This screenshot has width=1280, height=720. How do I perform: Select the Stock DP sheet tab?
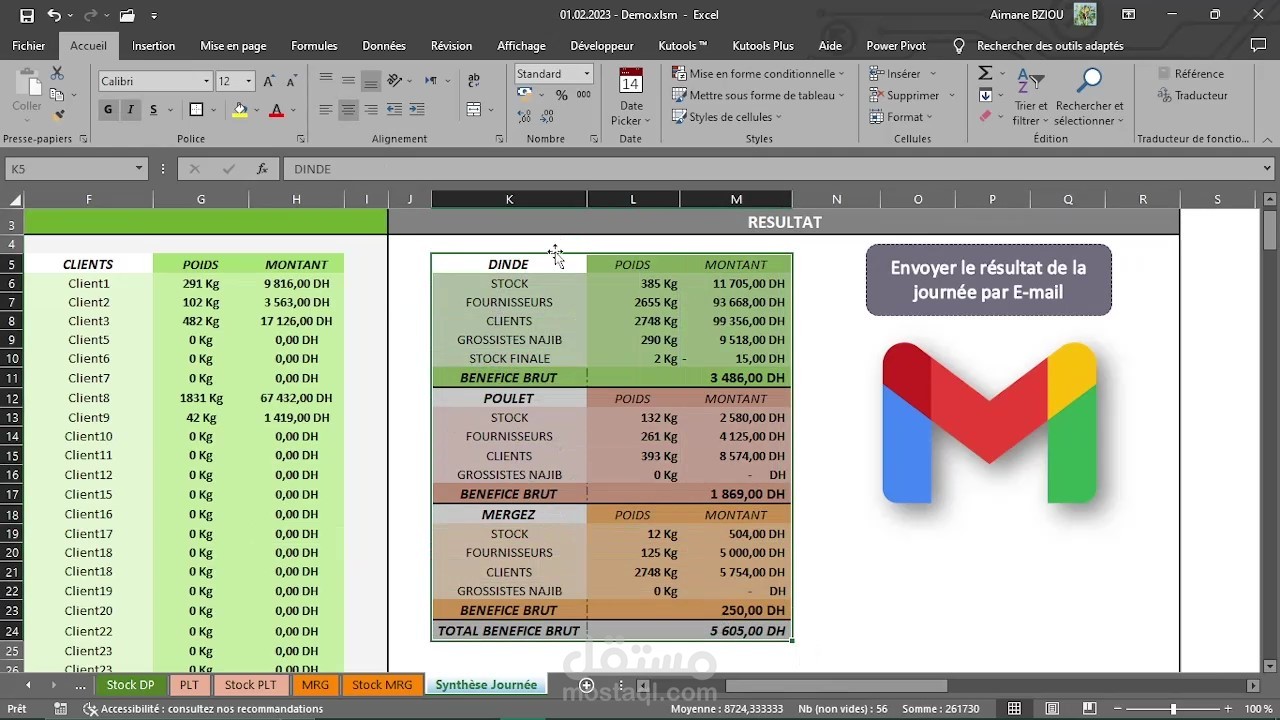(130, 685)
